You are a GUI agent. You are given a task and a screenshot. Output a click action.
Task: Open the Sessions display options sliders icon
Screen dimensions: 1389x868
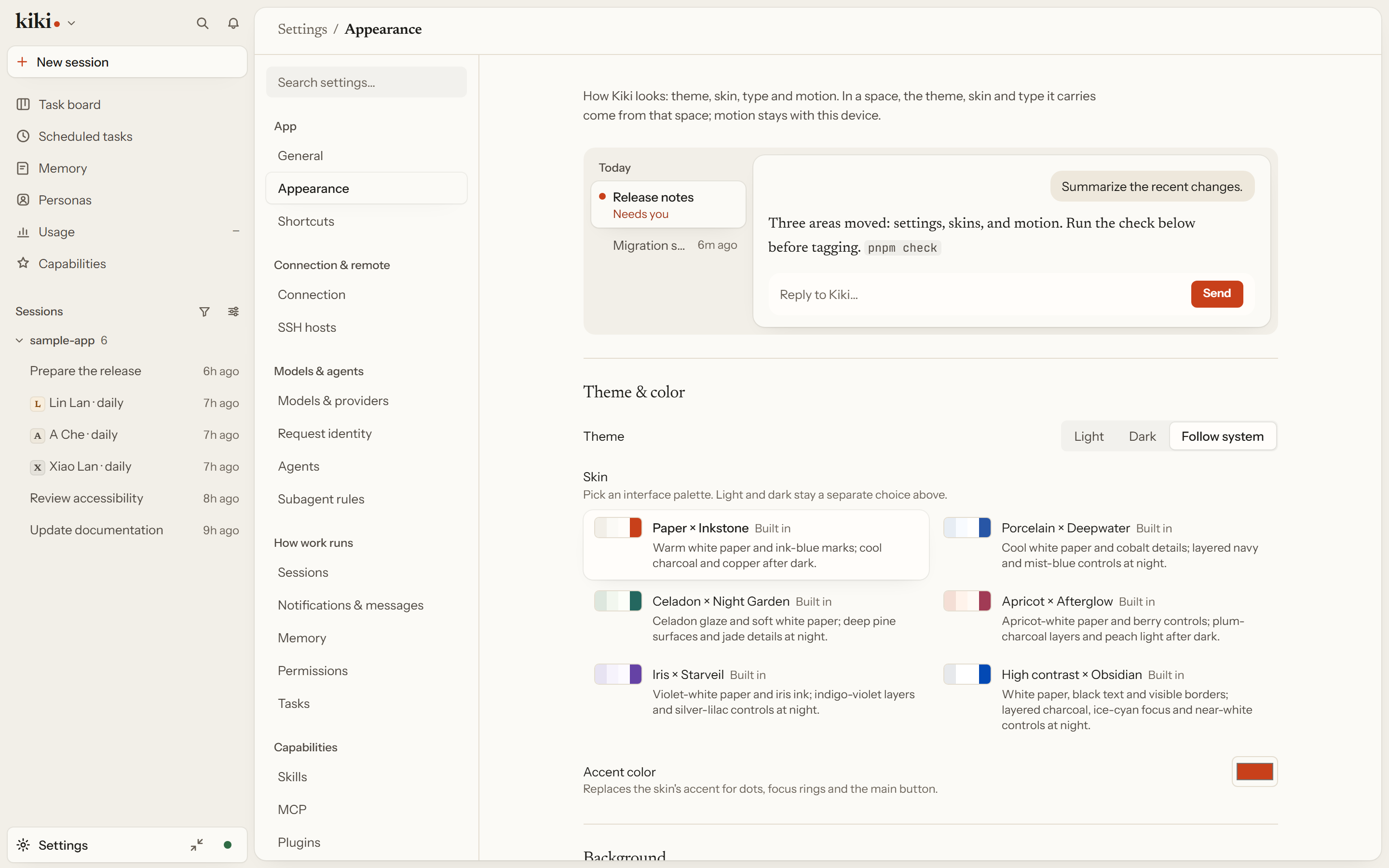coord(233,312)
